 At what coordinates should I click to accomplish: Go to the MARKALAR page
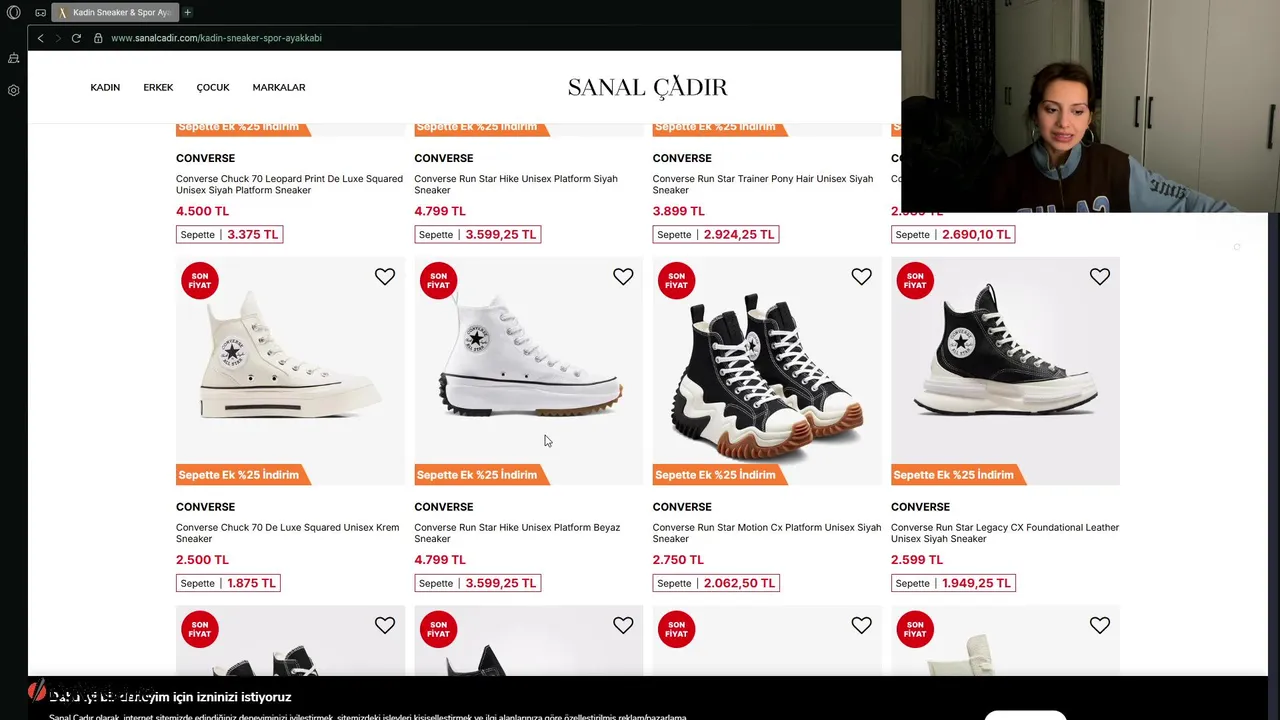tap(279, 88)
